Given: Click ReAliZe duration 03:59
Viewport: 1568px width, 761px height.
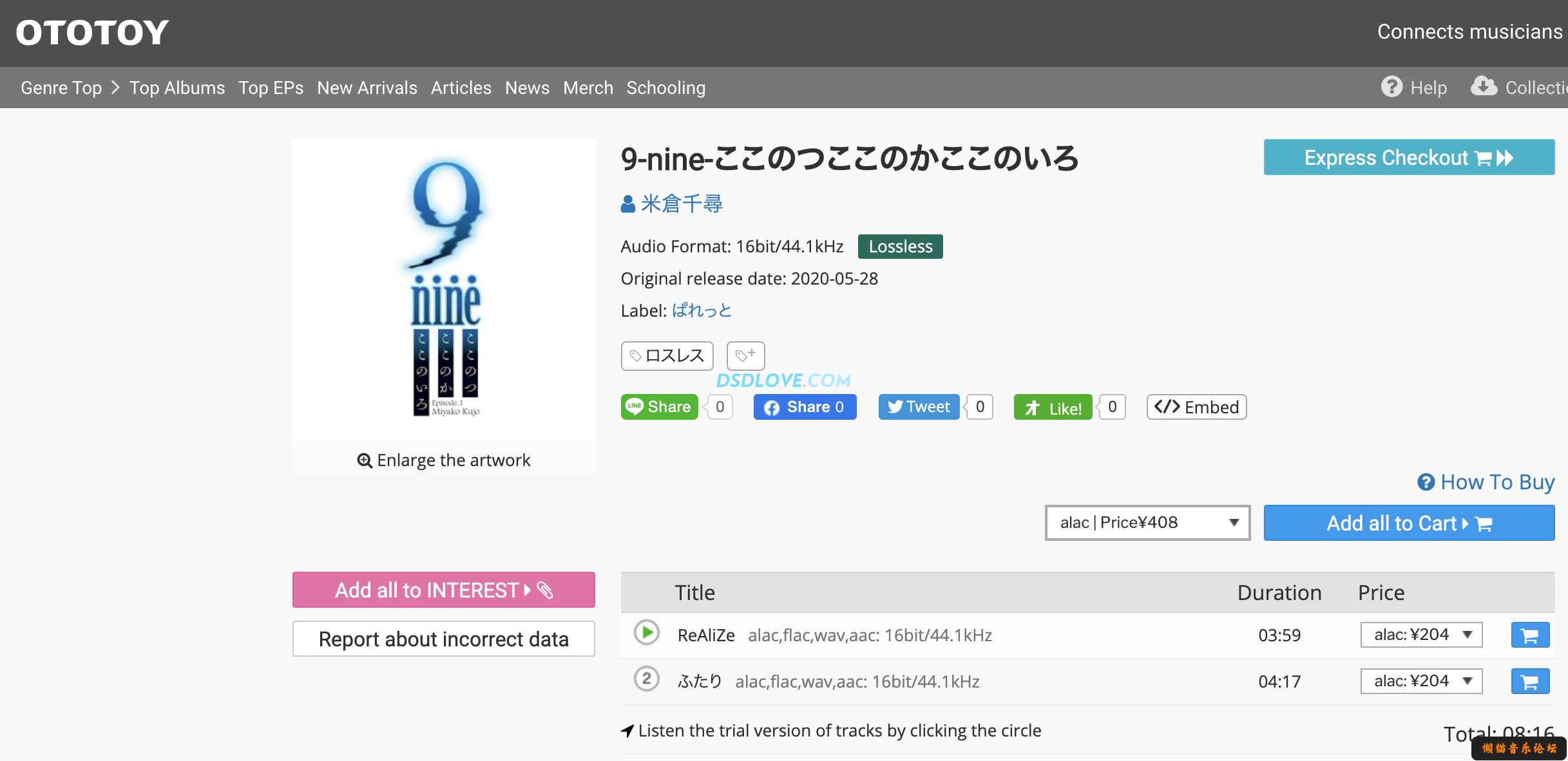Looking at the screenshot, I should coord(1279,635).
